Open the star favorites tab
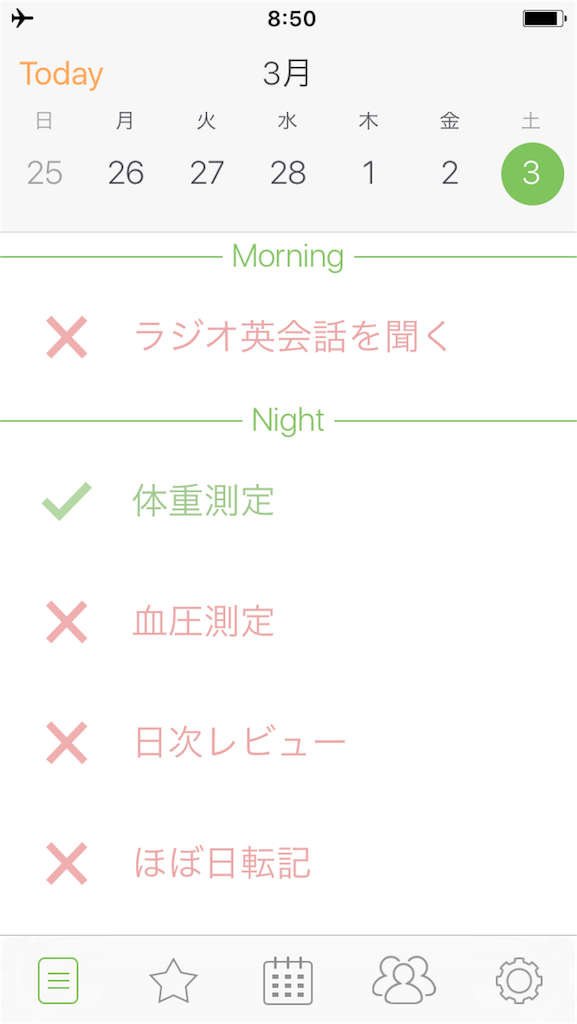This screenshot has height=1024, width=577. click(173, 980)
